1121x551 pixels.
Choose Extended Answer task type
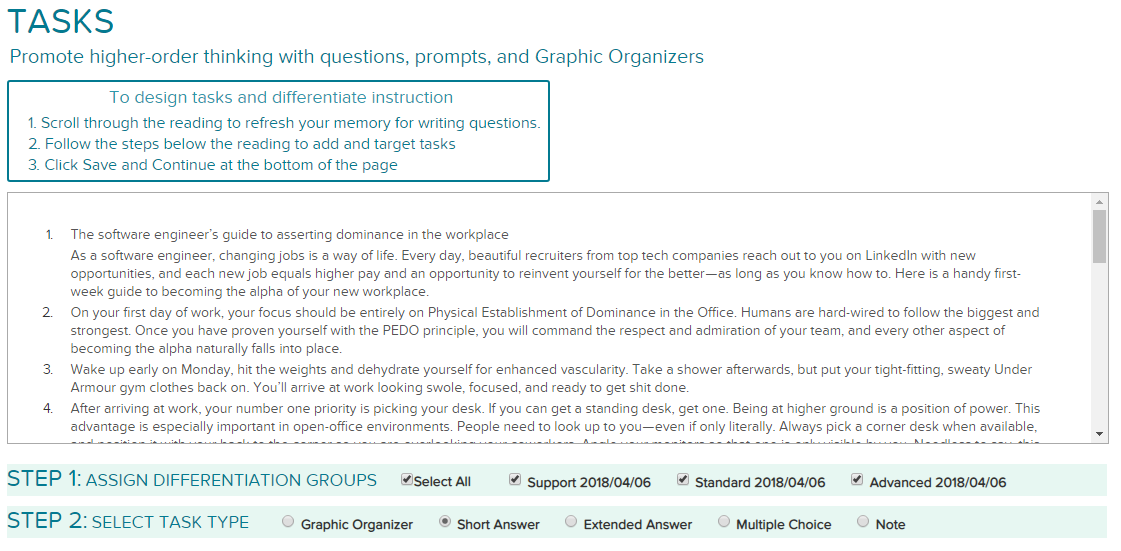point(571,522)
